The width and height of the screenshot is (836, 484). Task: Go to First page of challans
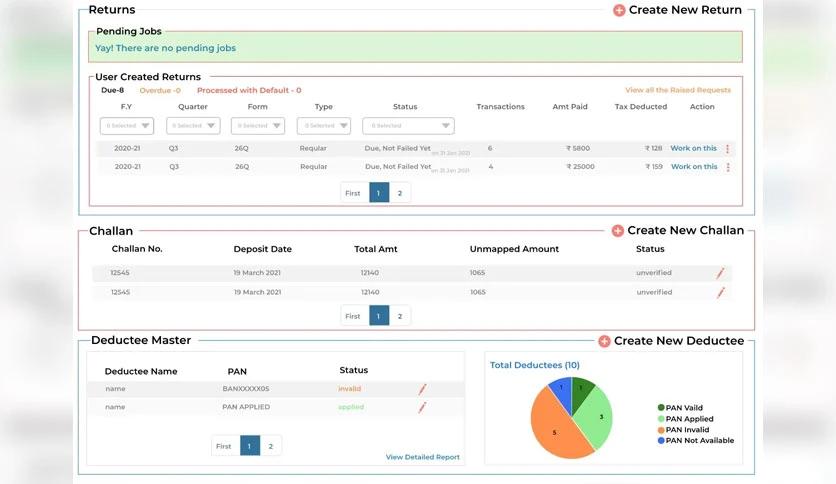352,316
